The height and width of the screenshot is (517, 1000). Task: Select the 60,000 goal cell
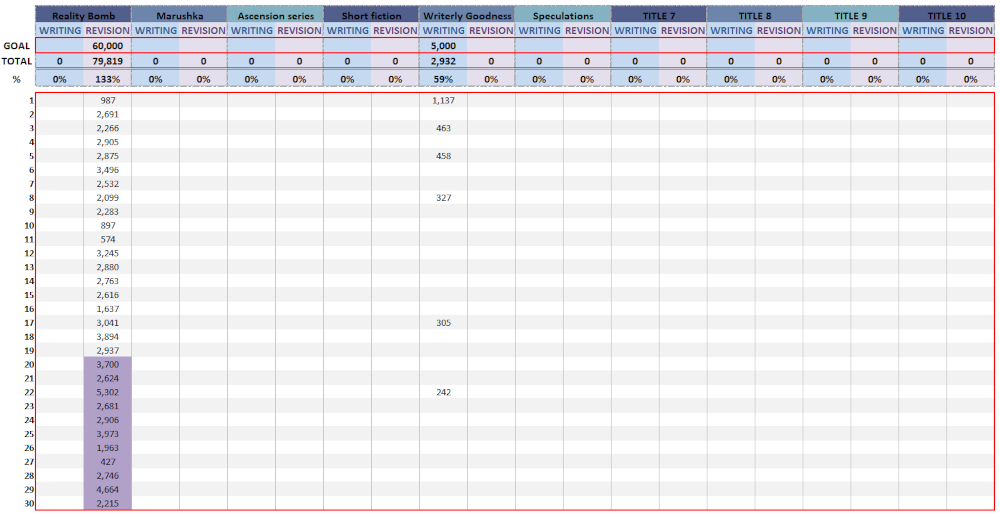107,46
